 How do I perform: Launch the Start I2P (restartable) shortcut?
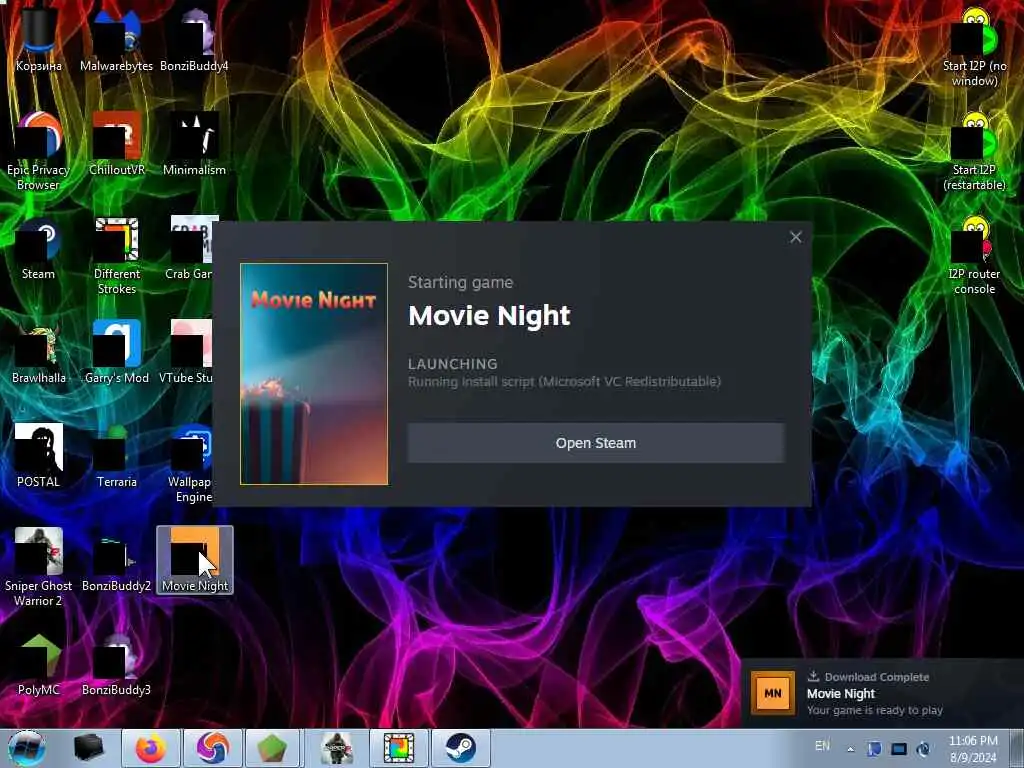[974, 151]
